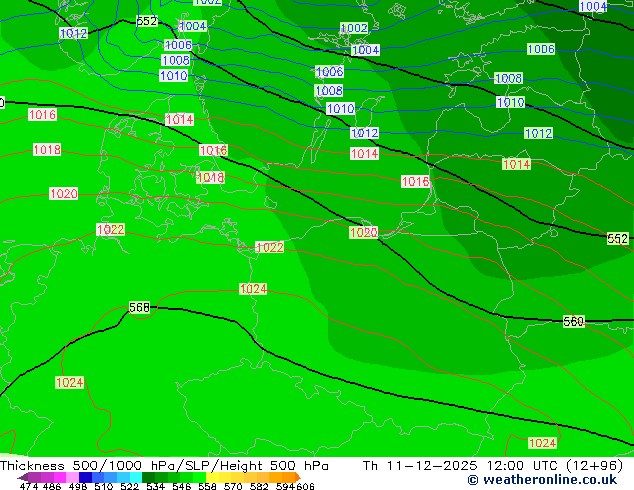This screenshot has height=490, width=634.
Task: Click the light pink legend swatch
Action: tap(72, 477)
